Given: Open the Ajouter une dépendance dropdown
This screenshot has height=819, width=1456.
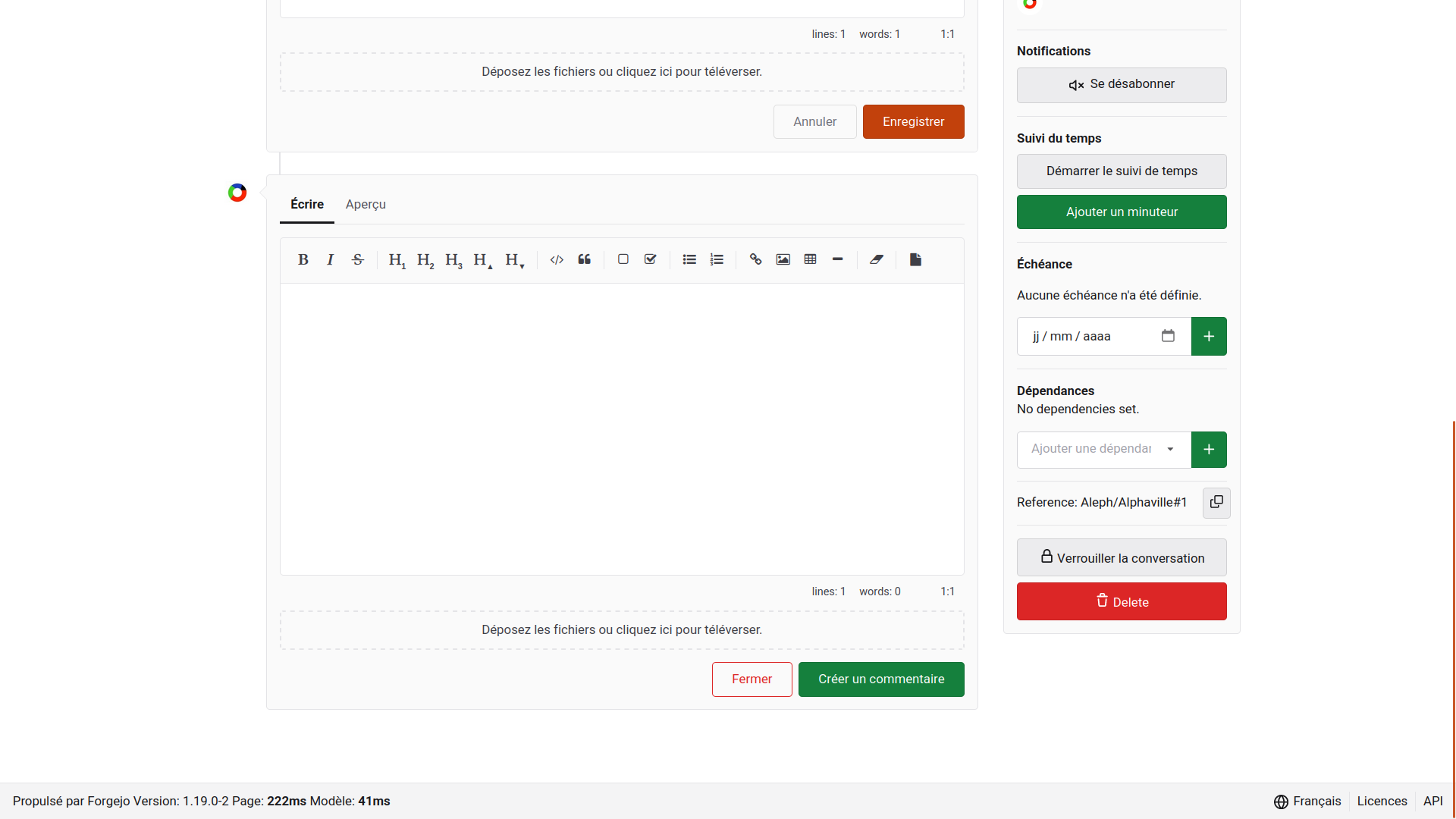Looking at the screenshot, I should (x=1103, y=449).
